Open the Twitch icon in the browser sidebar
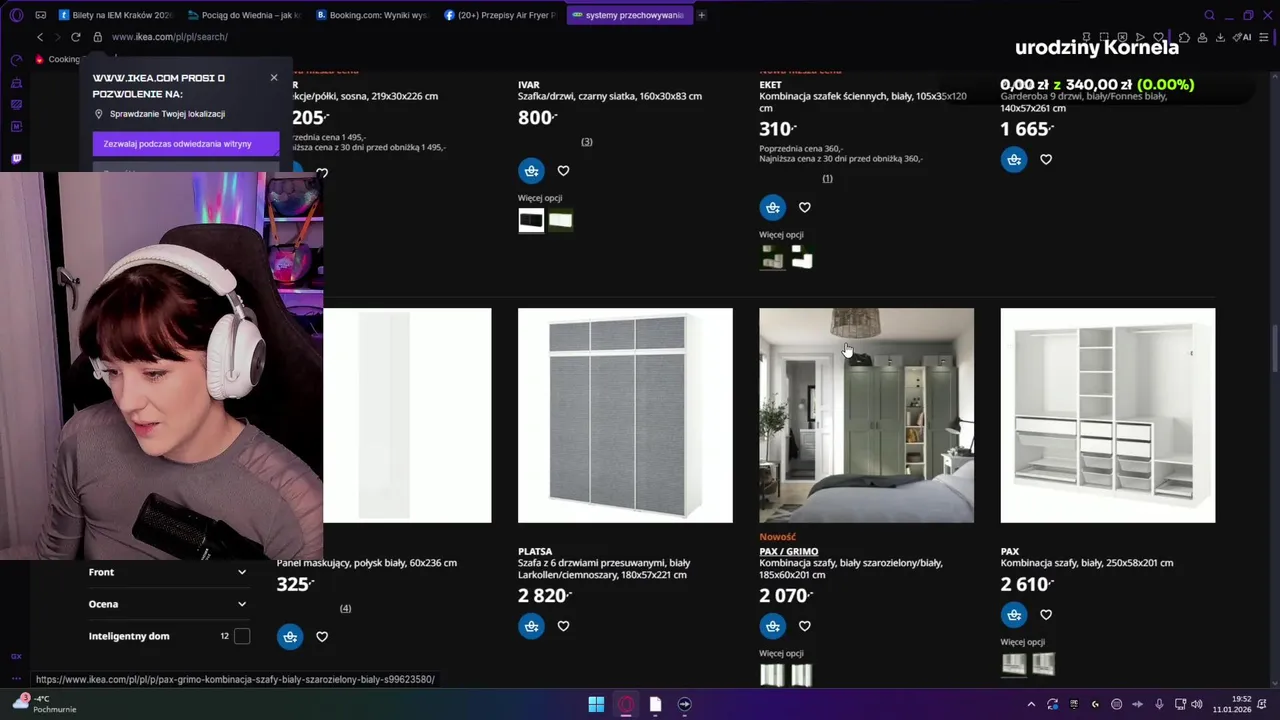 point(16,158)
